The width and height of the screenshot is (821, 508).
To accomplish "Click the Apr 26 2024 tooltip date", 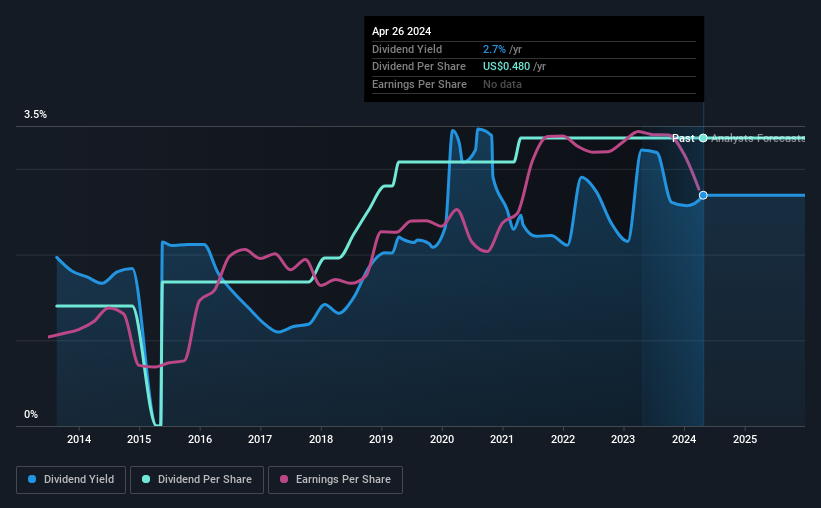I will pyautogui.click(x=402, y=31).
